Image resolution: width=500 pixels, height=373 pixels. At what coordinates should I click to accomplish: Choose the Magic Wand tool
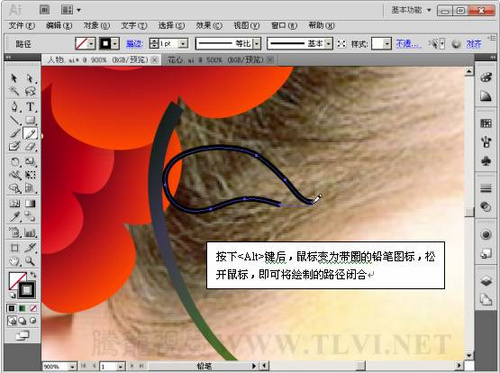pos(14,91)
